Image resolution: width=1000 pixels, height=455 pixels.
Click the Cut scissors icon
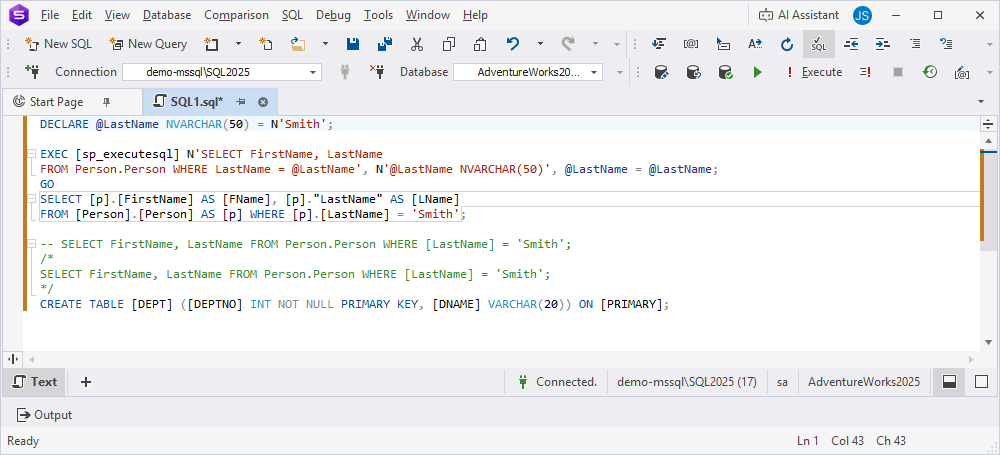(x=417, y=44)
